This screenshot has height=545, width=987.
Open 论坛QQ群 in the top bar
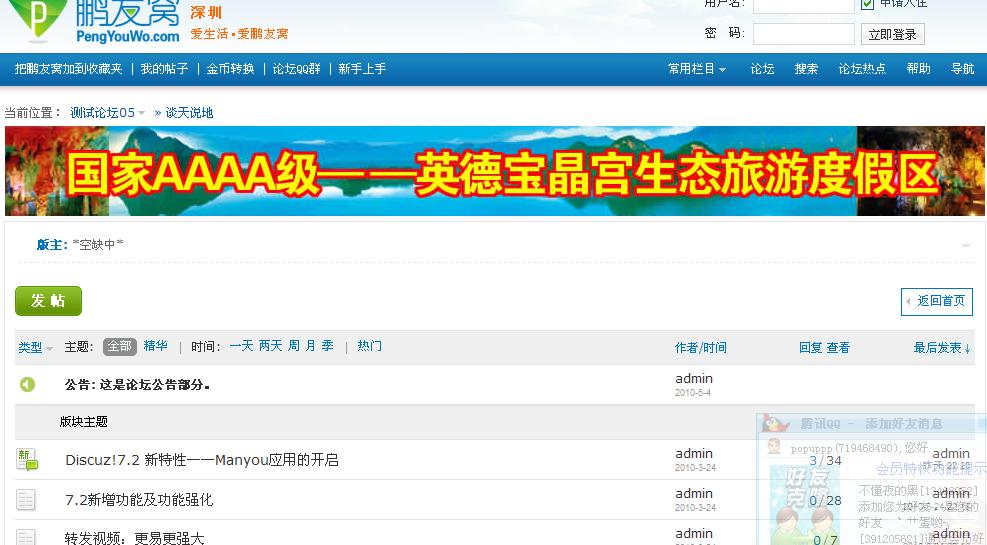[296, 69]
